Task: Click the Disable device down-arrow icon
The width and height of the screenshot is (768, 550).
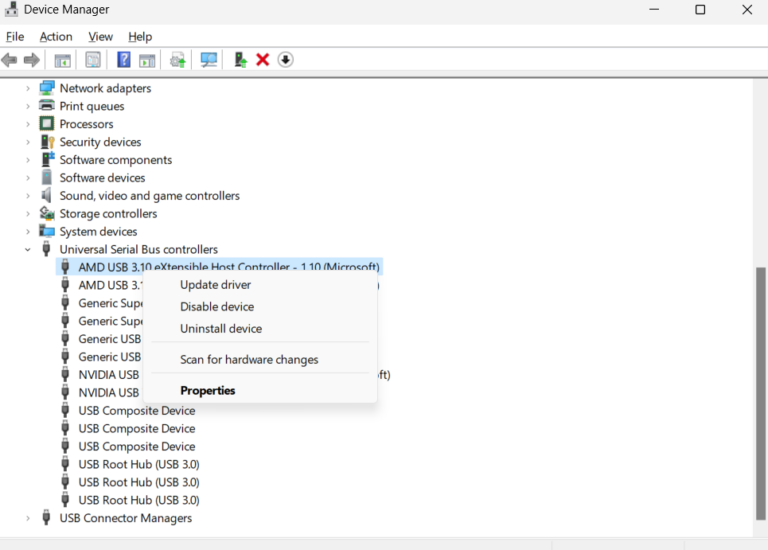Action: click(x=285, y=60)
